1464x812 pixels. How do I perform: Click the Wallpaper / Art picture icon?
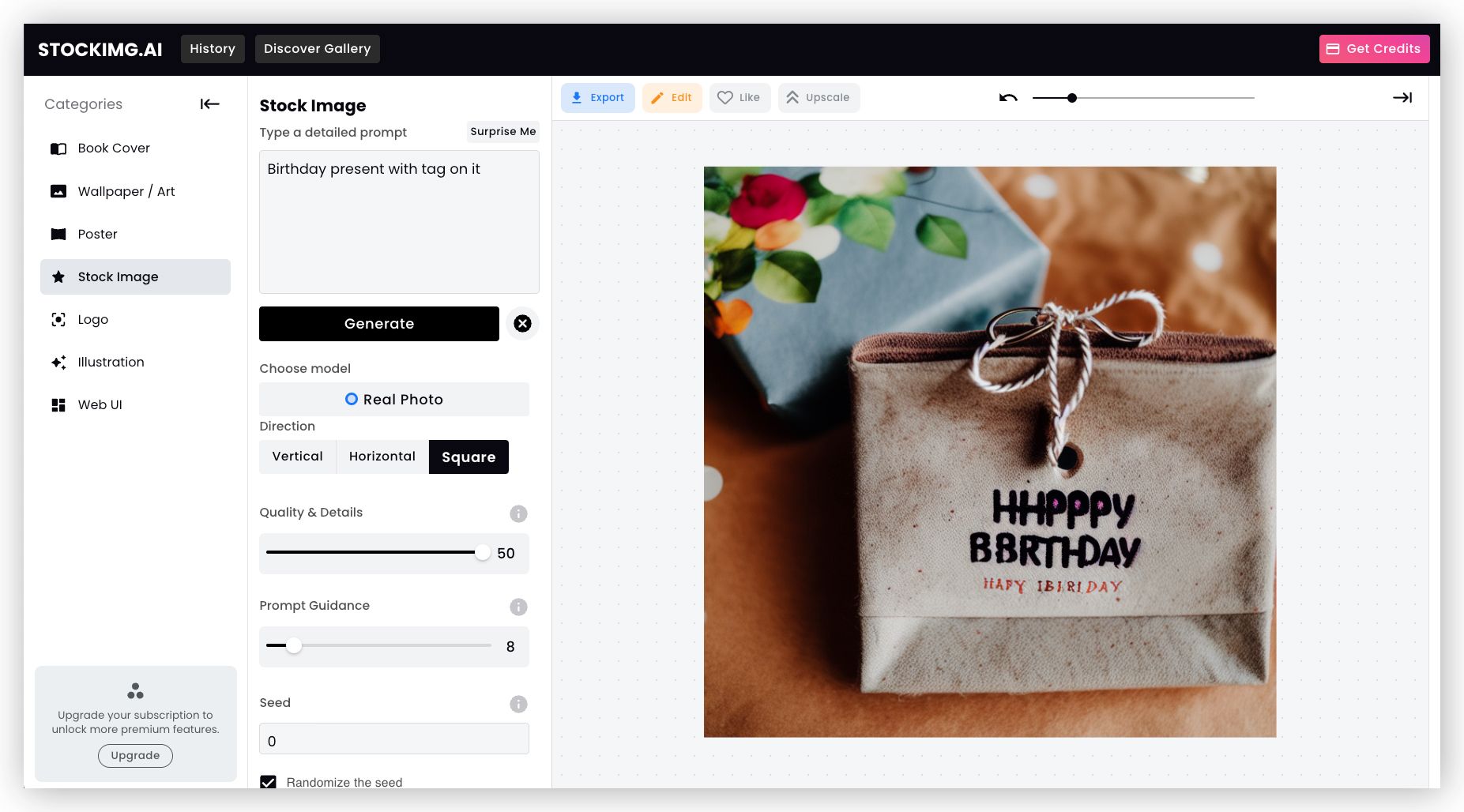click(x=58, y=191)
